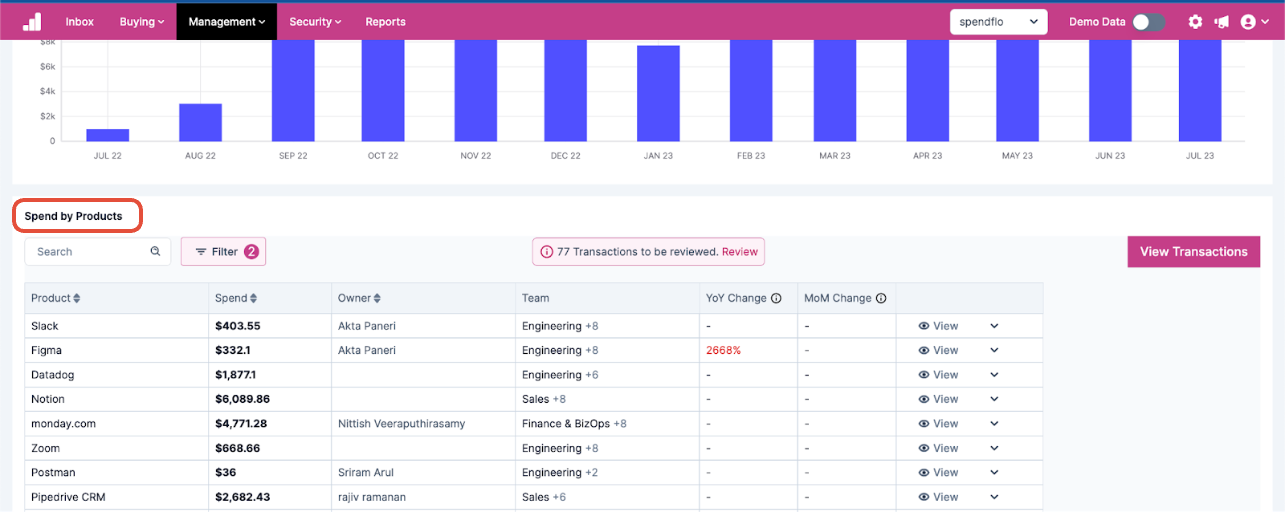The image size is (1285, 512).
Task: Sort table by Owner column arrows
Action: click(377, 298)
